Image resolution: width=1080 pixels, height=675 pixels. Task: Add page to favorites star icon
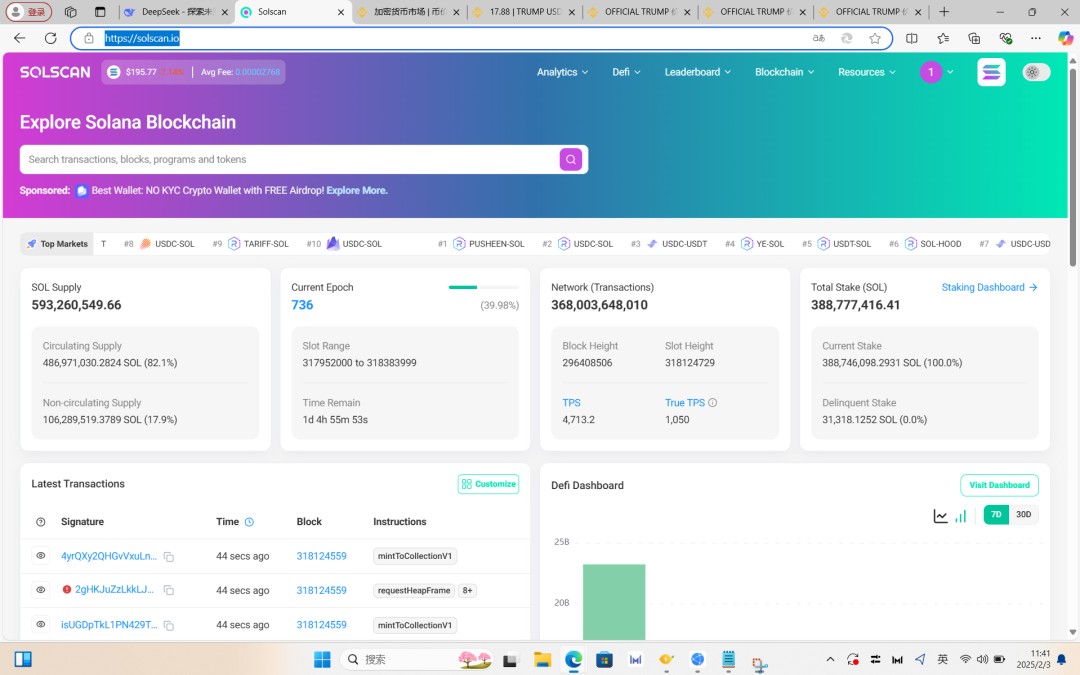(x=875, y=39)
